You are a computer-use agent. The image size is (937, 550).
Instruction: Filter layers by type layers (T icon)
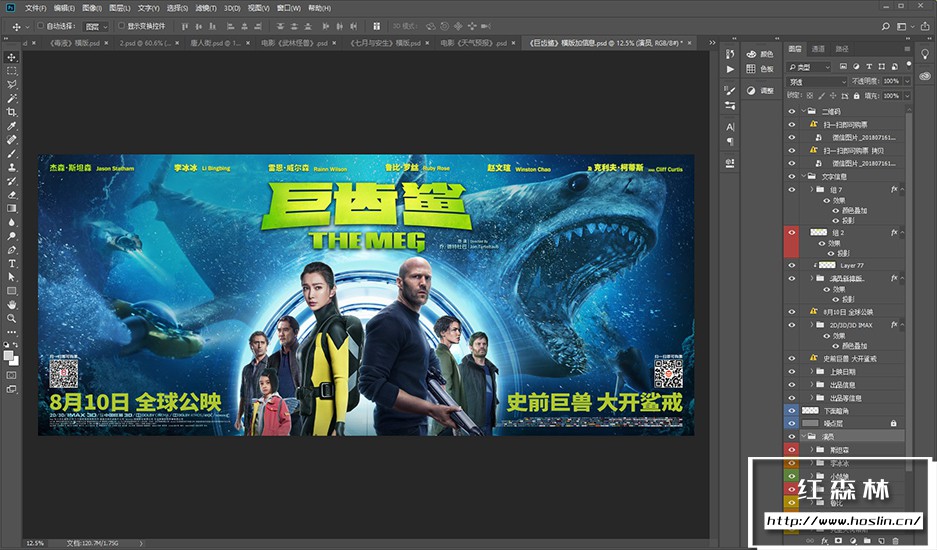[869, 66]
